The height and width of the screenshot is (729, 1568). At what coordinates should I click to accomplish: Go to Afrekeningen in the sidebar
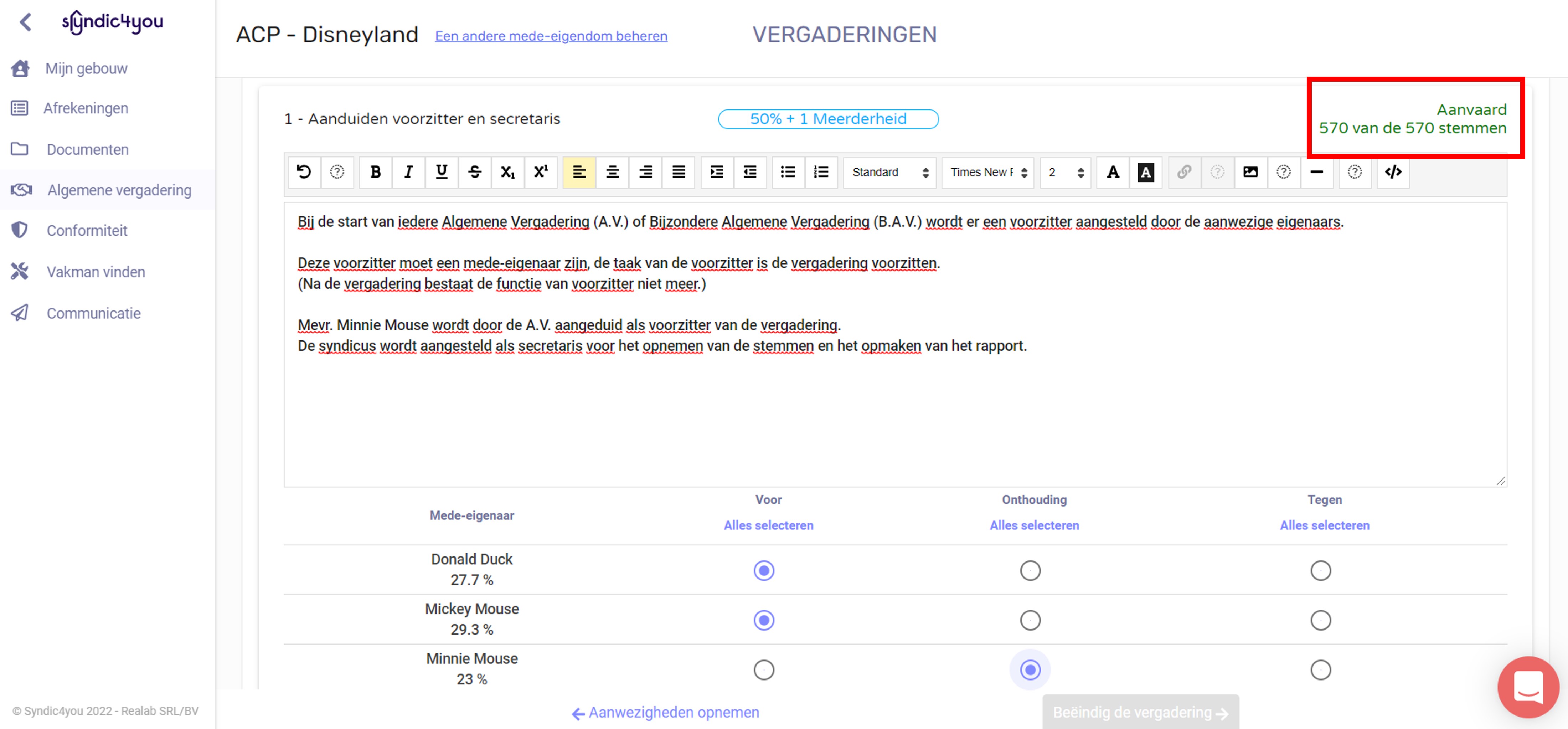coord(85,108)
